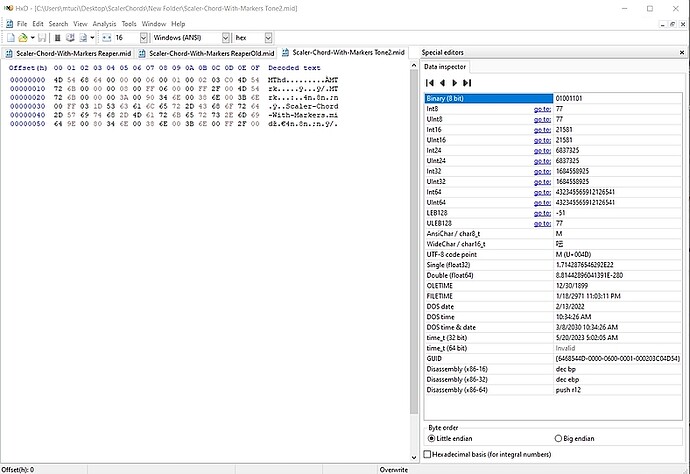Viewport: 690px width, 474px height.
Task: Click the hex view vertical scrollbar thumb
Action: [414, 242]
